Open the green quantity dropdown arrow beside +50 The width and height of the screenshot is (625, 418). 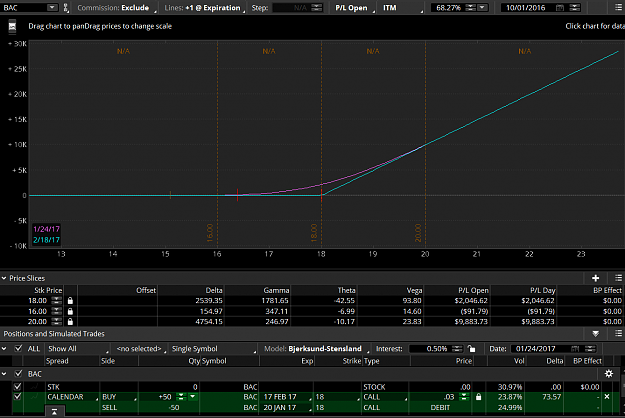[x=193, y=397]
